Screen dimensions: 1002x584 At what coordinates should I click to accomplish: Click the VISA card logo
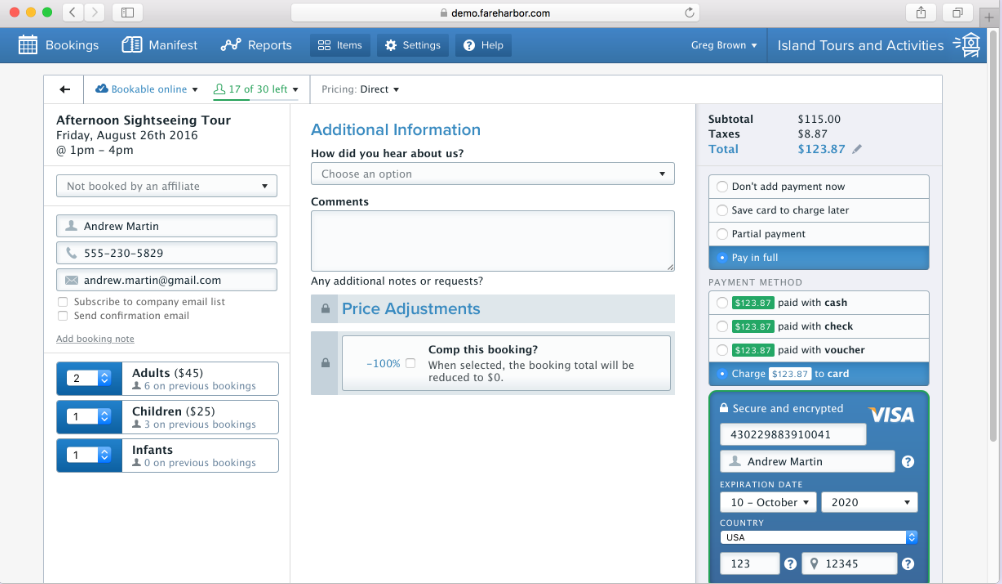891,415
